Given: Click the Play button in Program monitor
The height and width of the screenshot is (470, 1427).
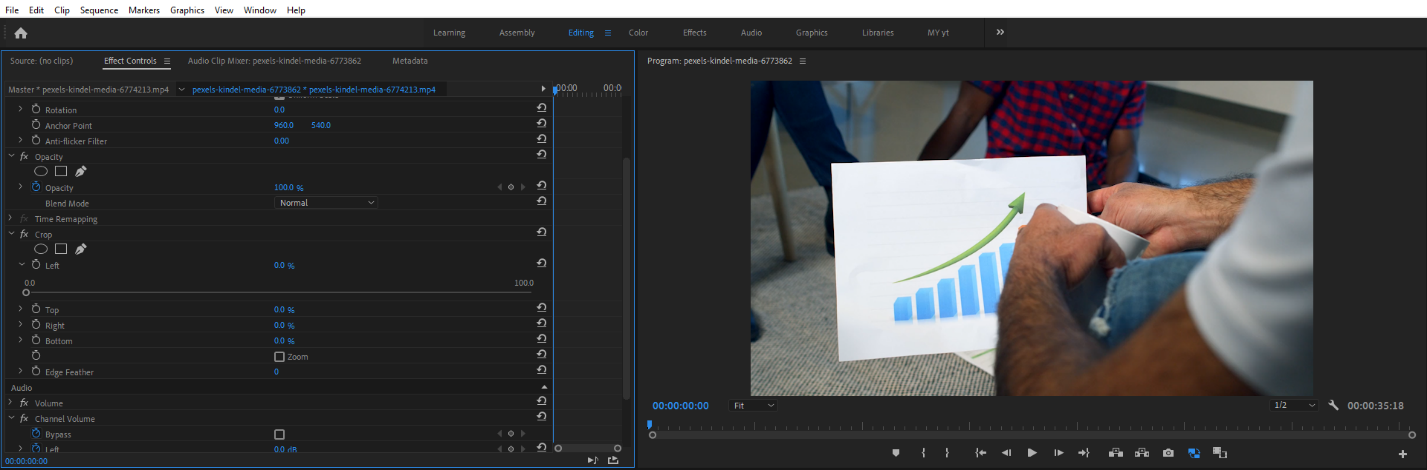Looking at the screenshot, I should [1032, 453].
